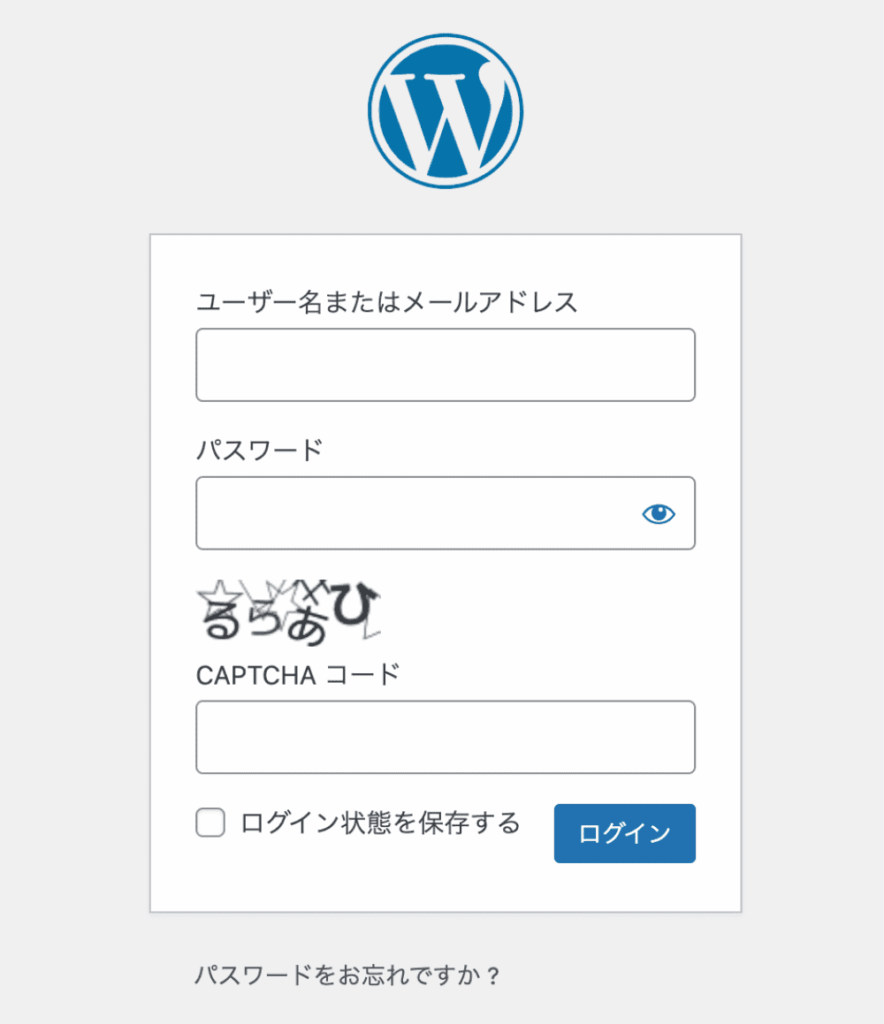Focus the ユーザー名またはメールアドレス input field

coord(445,365)
